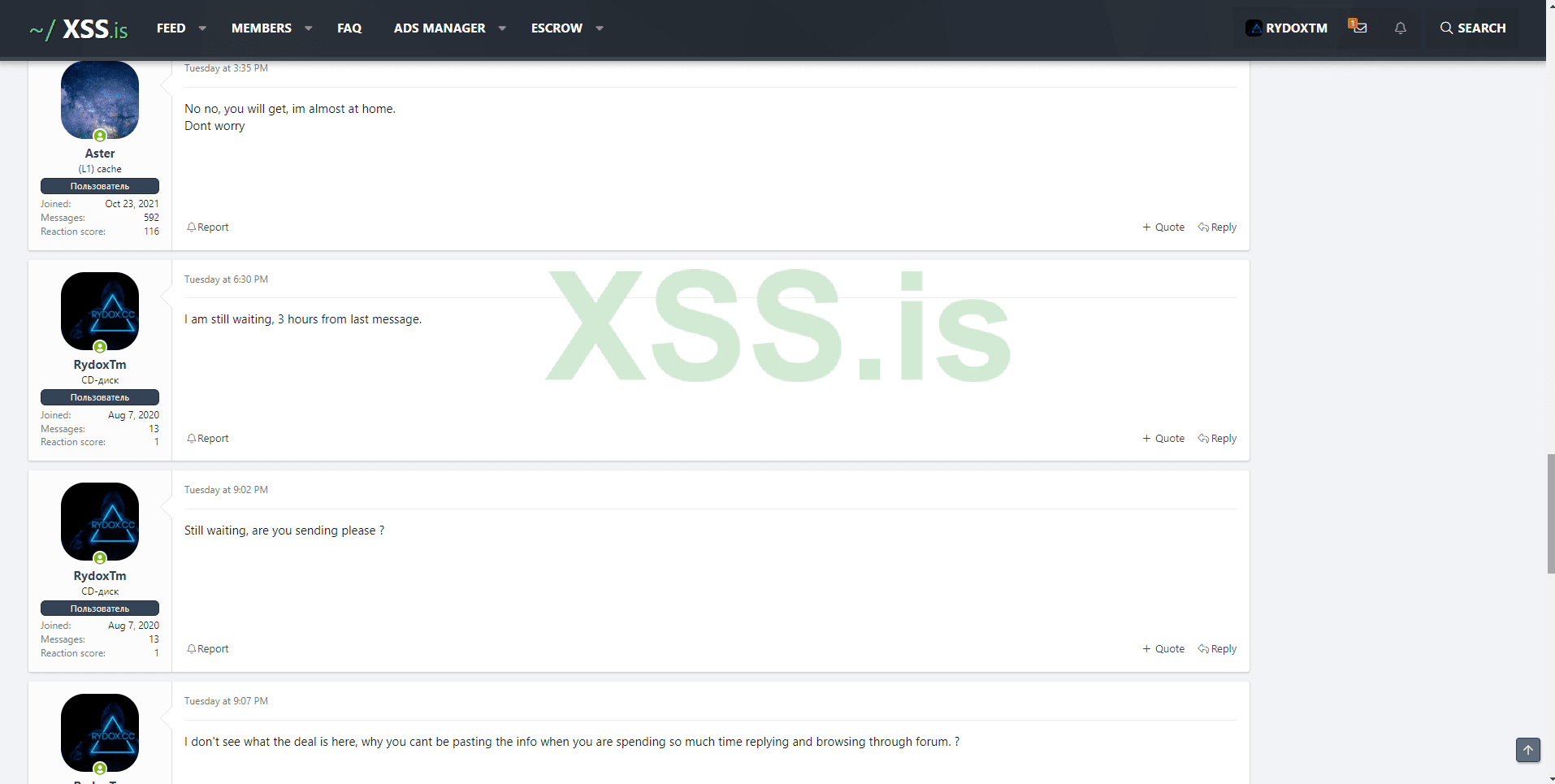Open RydoxTm username on the 9:02 PM post
1555x784 pixels.
click(100, 576)
